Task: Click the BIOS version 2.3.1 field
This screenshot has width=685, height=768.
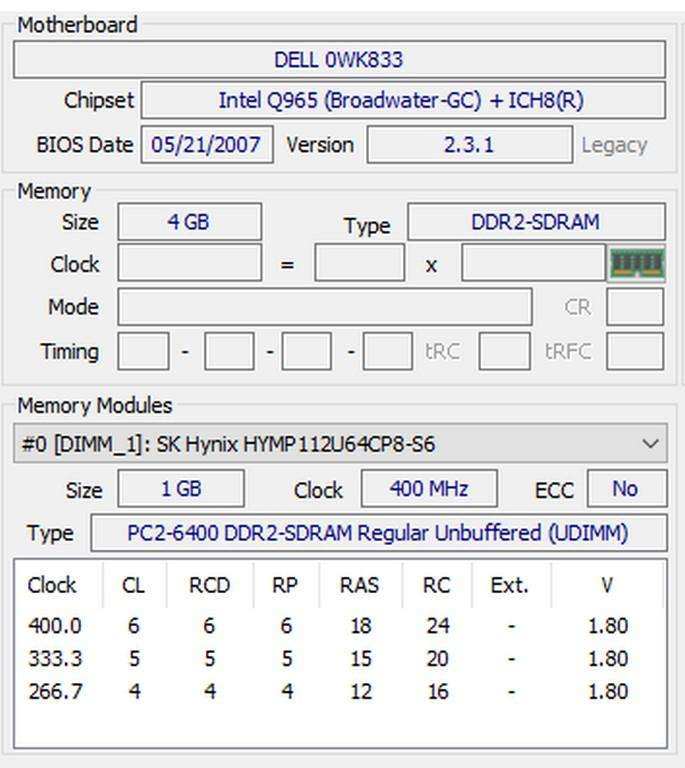Action: pyautogui.click(x=468, y=144)
